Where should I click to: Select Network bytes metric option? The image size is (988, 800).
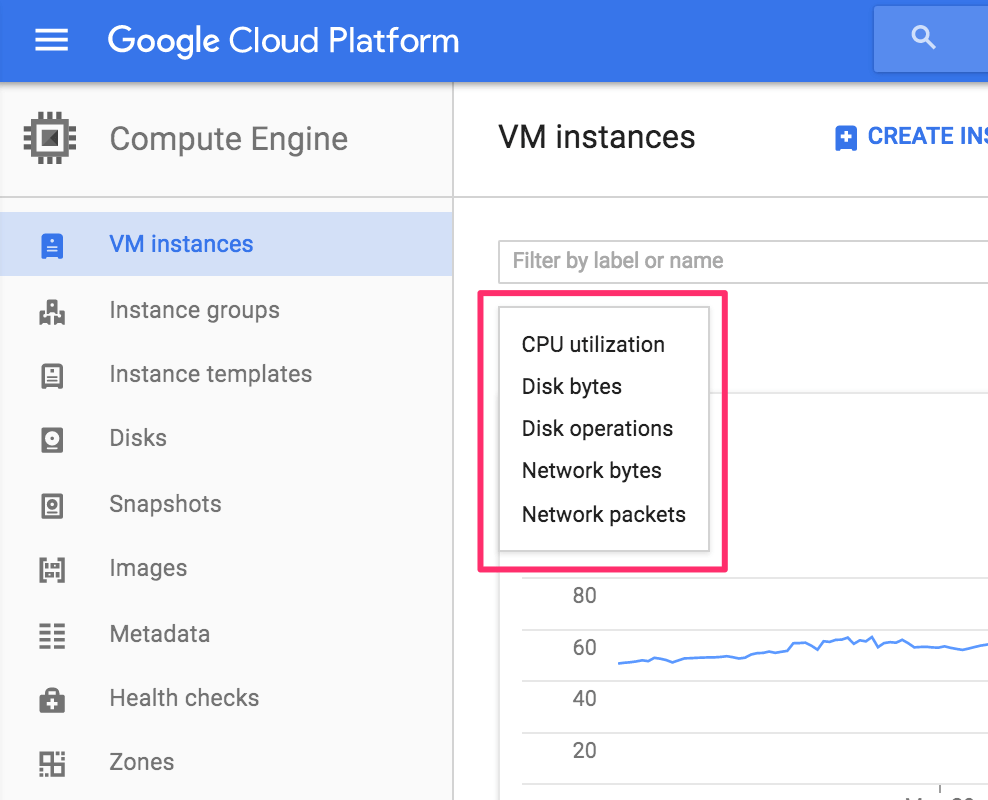tap(592, 471)
